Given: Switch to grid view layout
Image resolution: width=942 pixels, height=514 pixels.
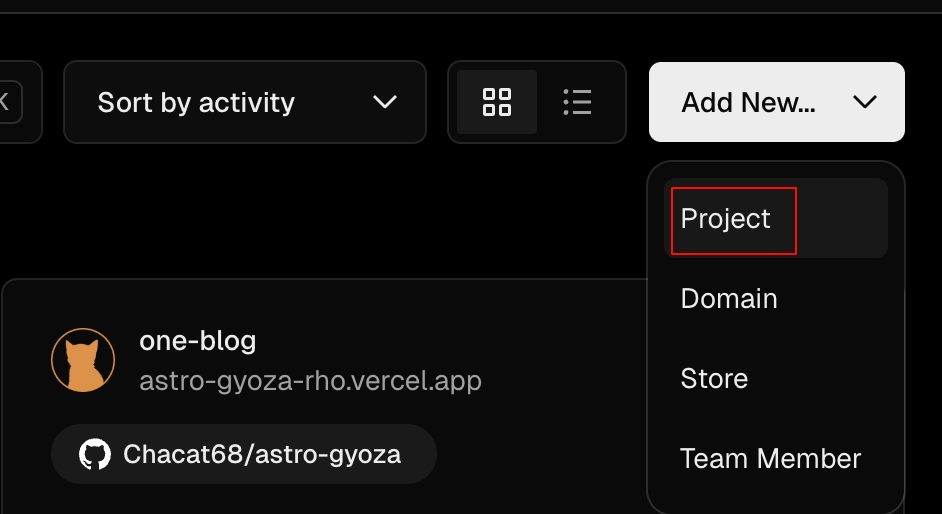Looking at the screenshot, I should 497,102.
